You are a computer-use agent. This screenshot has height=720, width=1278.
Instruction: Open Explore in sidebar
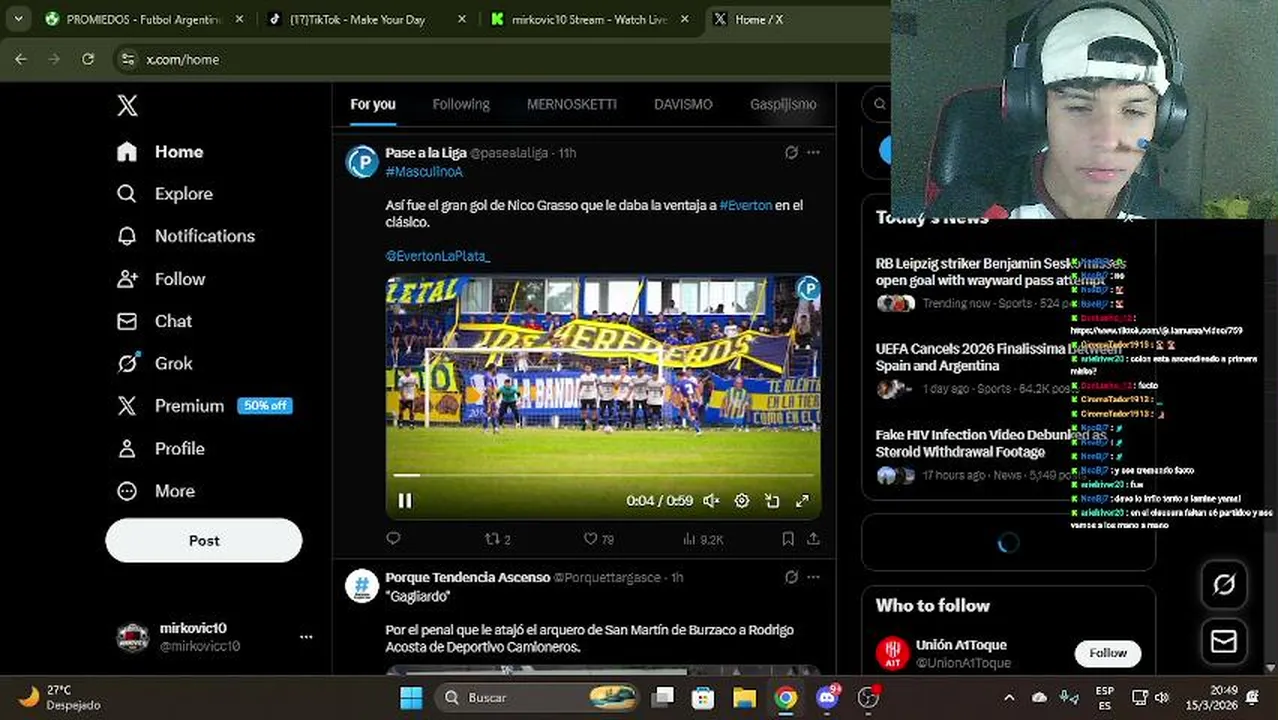[x=165, y=194]
